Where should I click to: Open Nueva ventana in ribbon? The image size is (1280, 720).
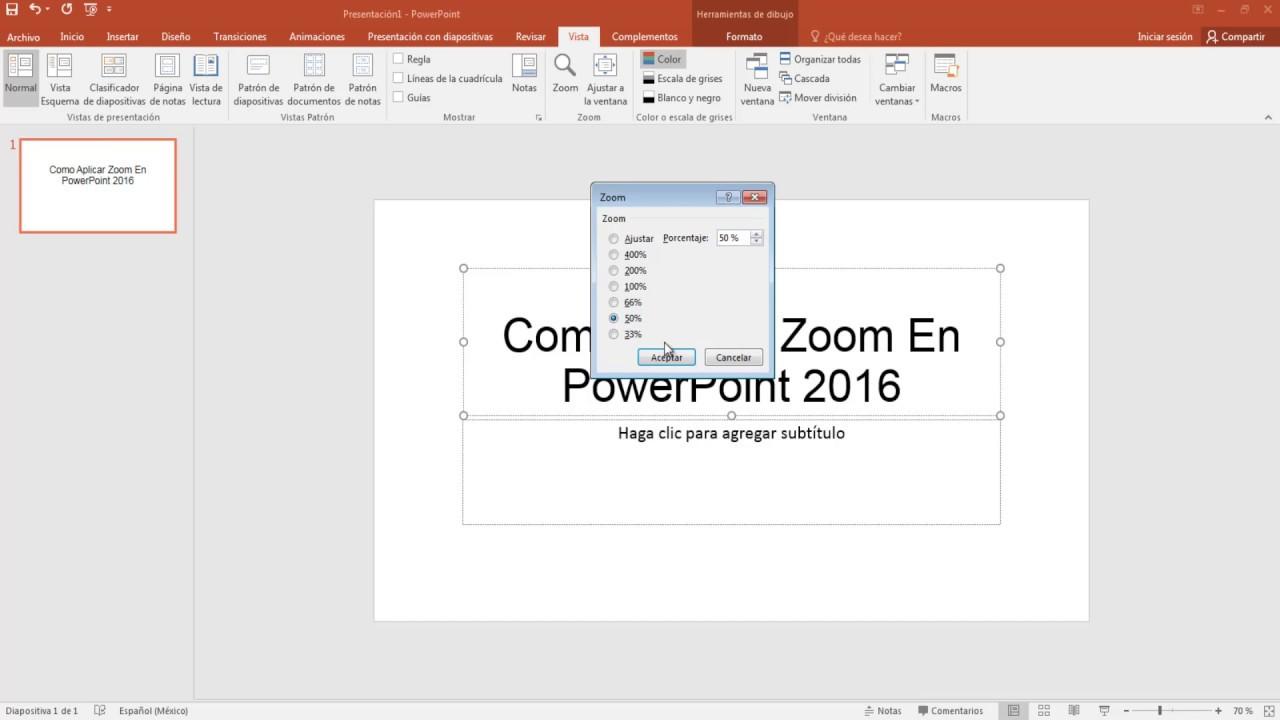757,79
